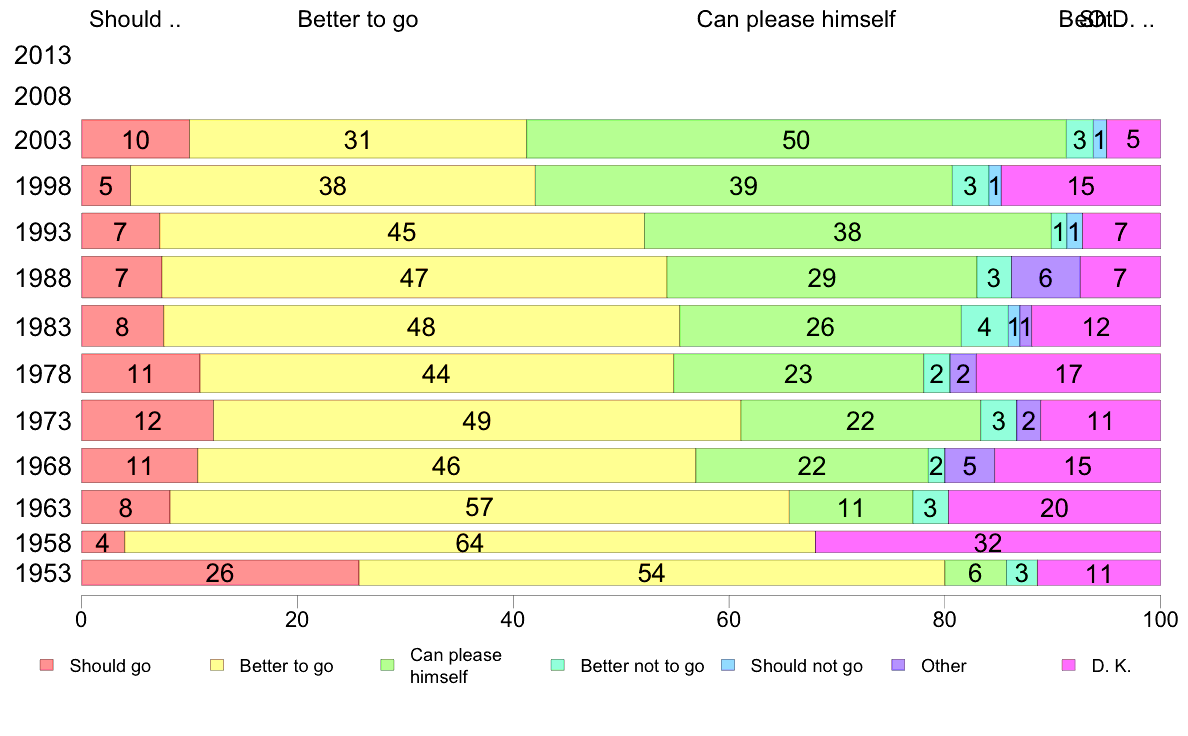Select the 1973 yellow segment labeled 49

coord(477,420)
